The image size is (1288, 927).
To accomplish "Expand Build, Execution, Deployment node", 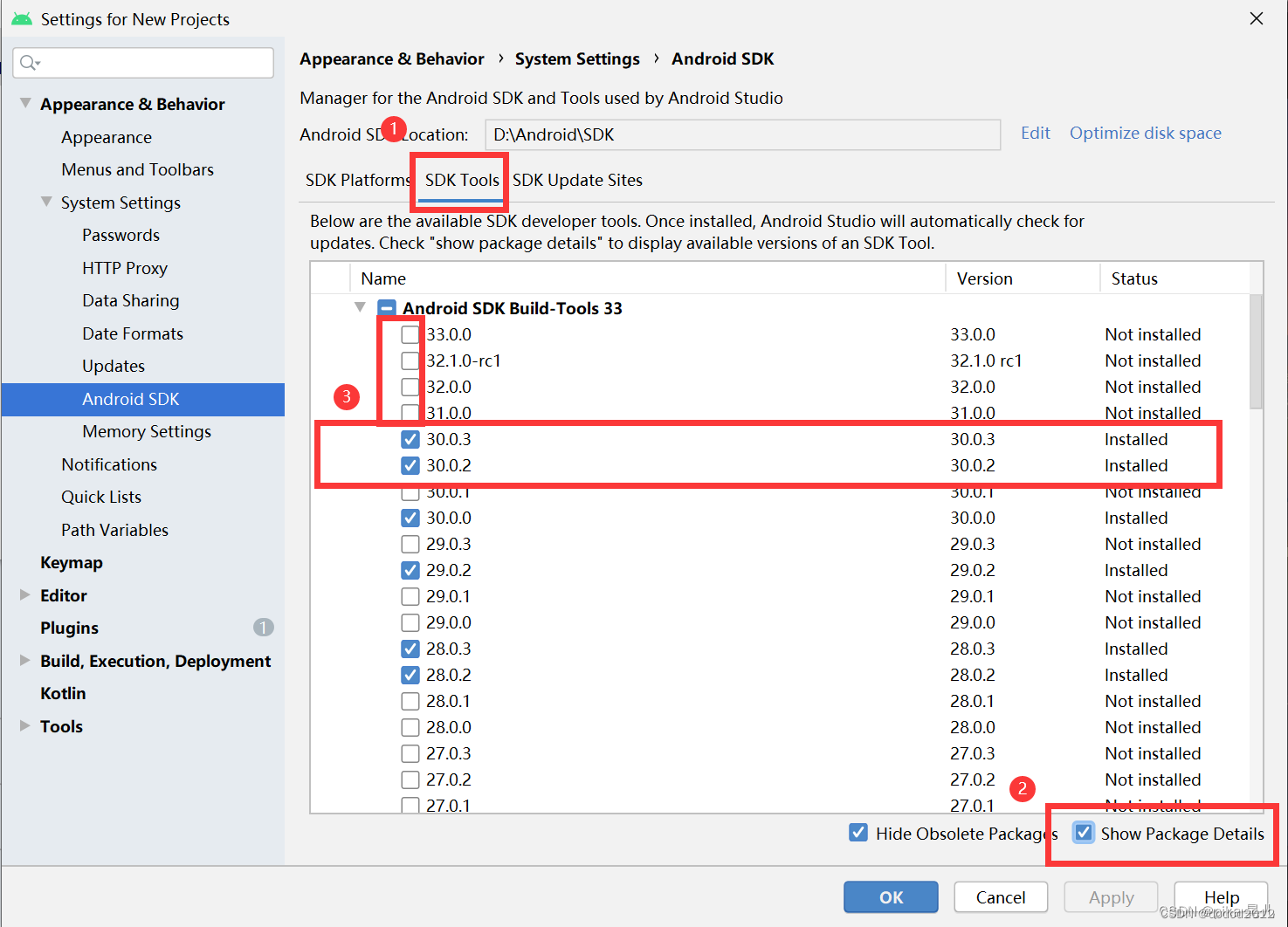I will click(x=25, y=660).
